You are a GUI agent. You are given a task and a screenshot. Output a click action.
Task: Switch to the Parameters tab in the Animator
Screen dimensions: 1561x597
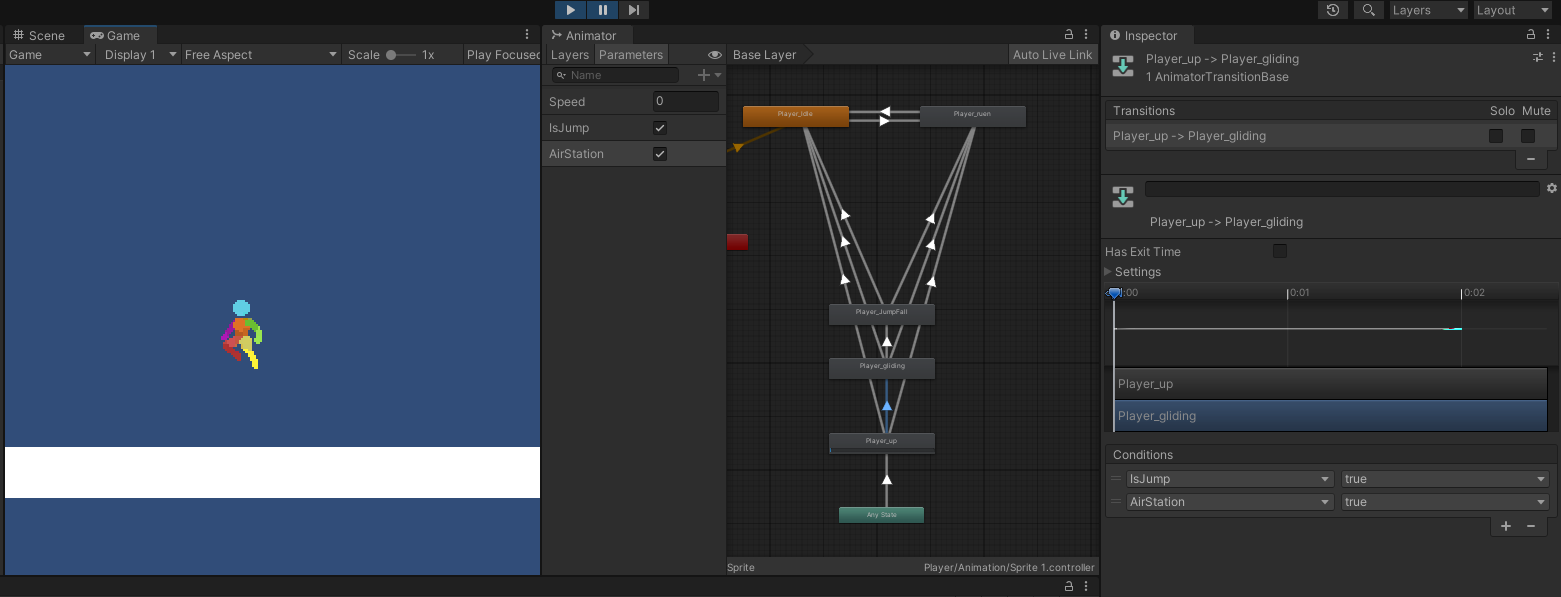pos(631,54)
